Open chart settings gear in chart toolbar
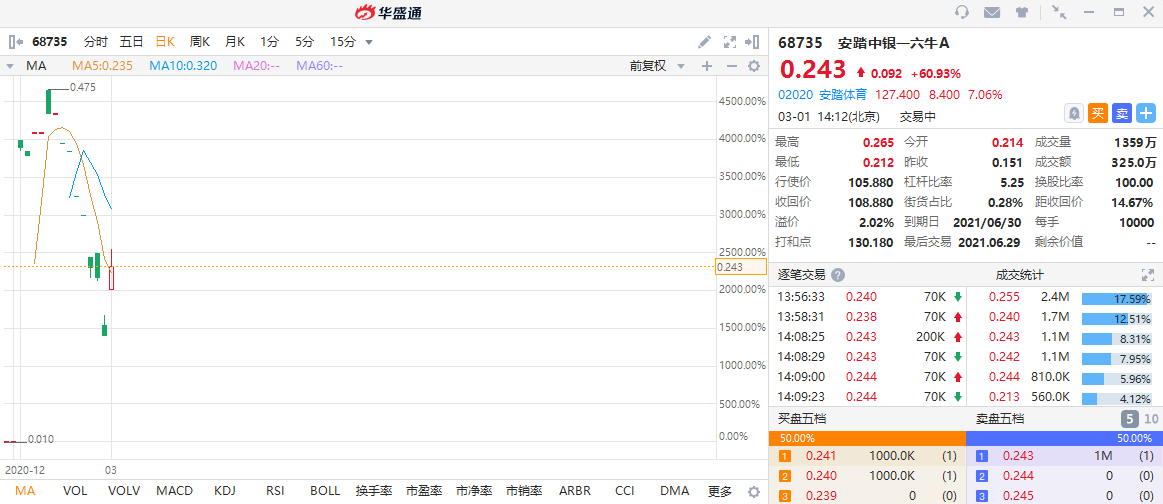This screenshot has width=1163, height=504. [754, 66]
